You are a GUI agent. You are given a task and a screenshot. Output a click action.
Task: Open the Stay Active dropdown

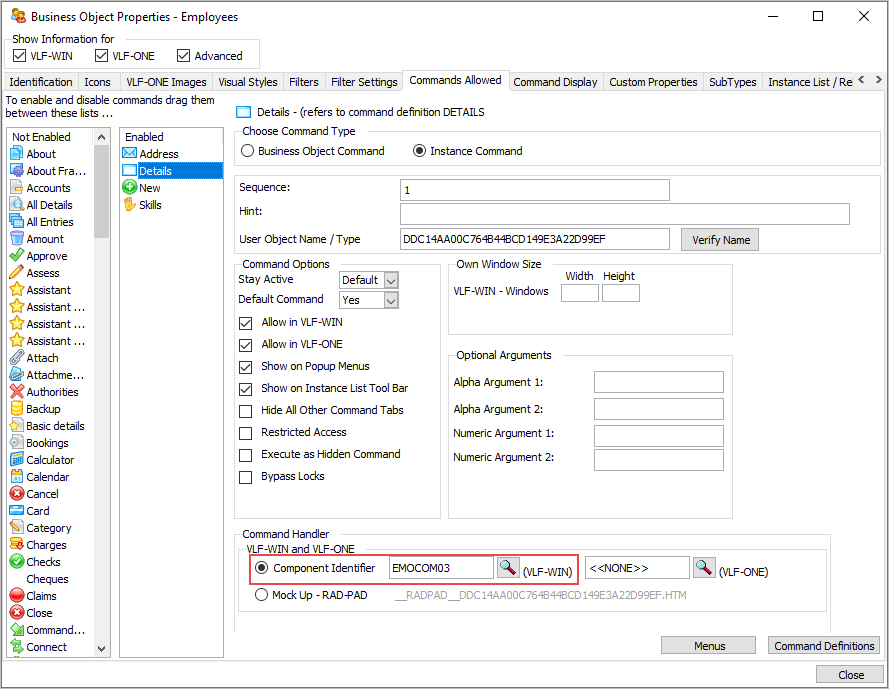[390, 280]
